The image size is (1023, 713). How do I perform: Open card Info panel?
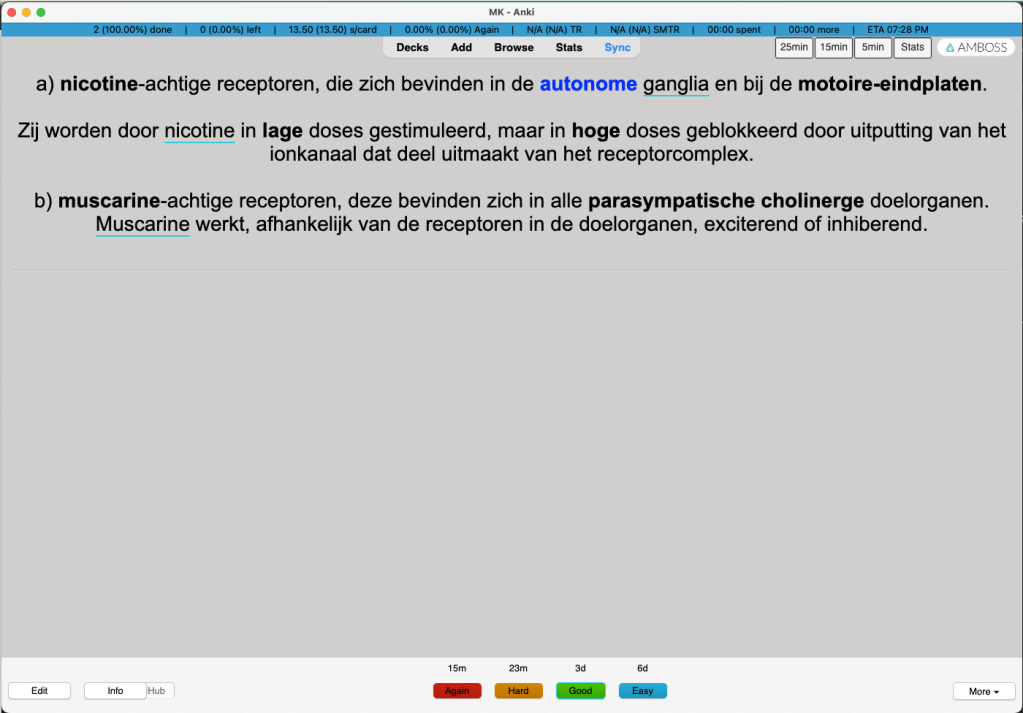115,691
